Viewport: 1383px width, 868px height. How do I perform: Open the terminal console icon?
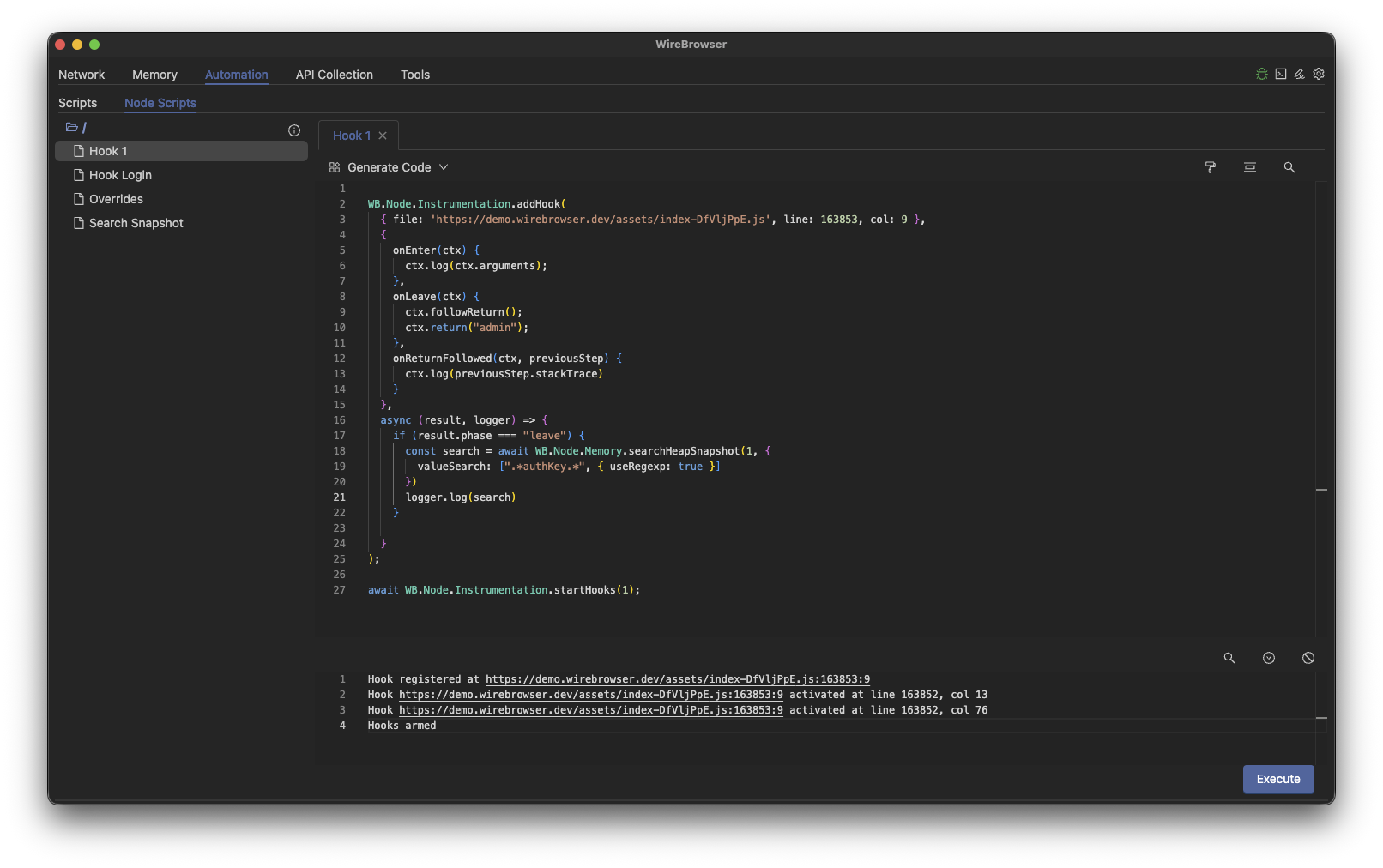point(1280,74)
